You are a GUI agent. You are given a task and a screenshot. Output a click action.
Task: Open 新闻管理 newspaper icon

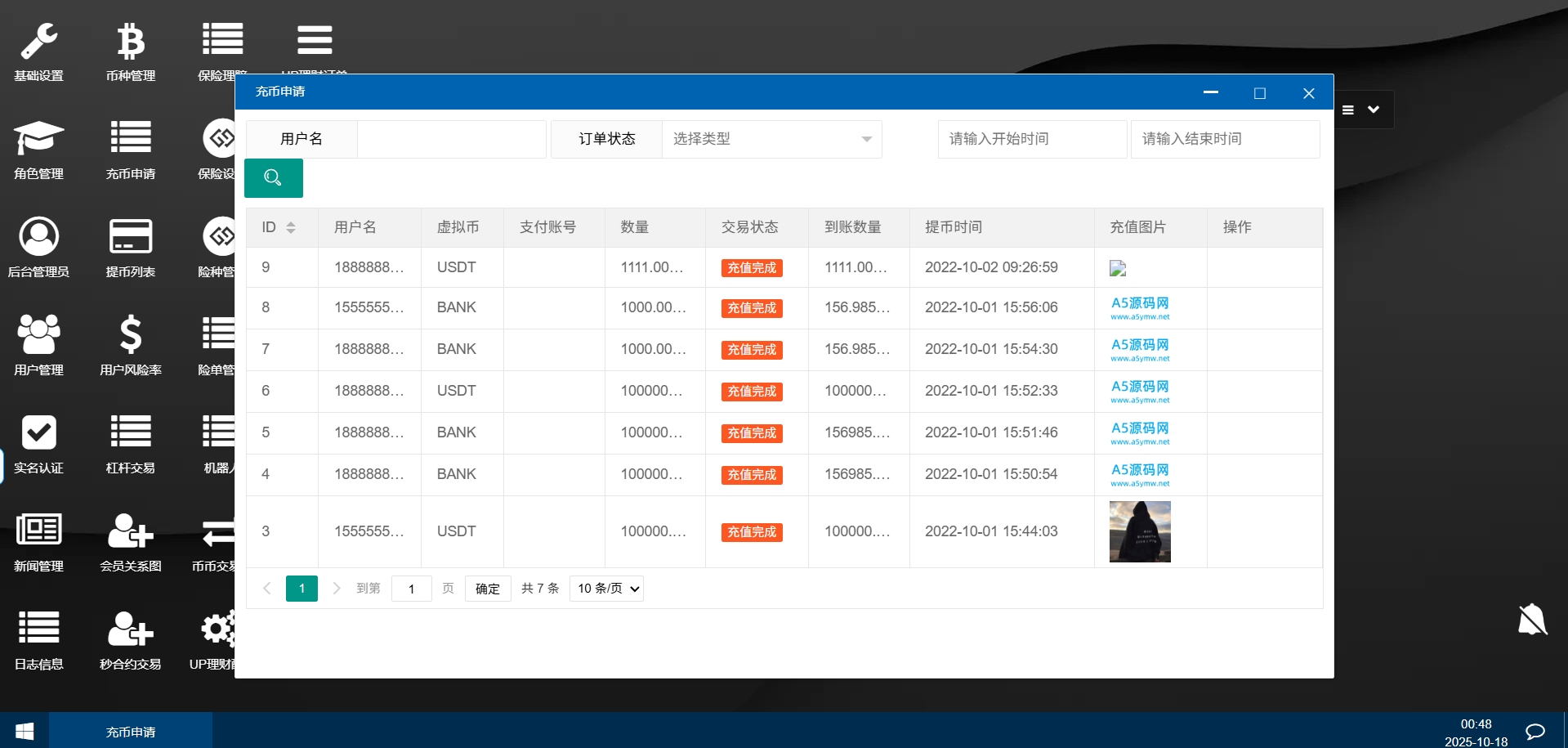(x=38, y=531)
